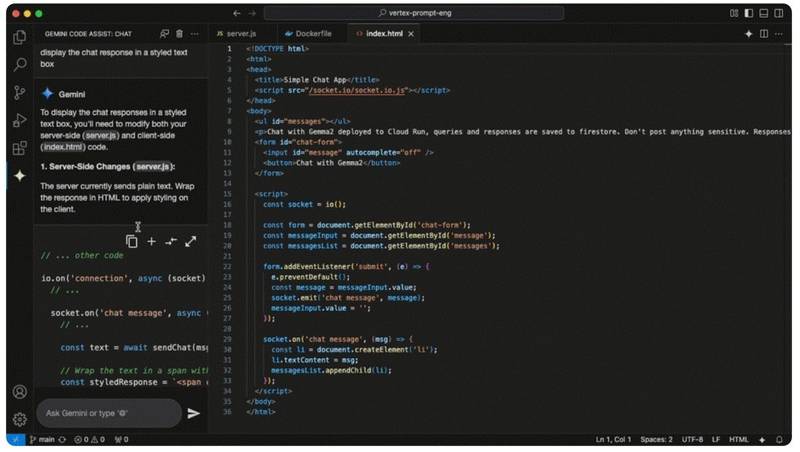
Task: Click the chat history icon in Gemini panel header
Action: click(x=164, y=34)
